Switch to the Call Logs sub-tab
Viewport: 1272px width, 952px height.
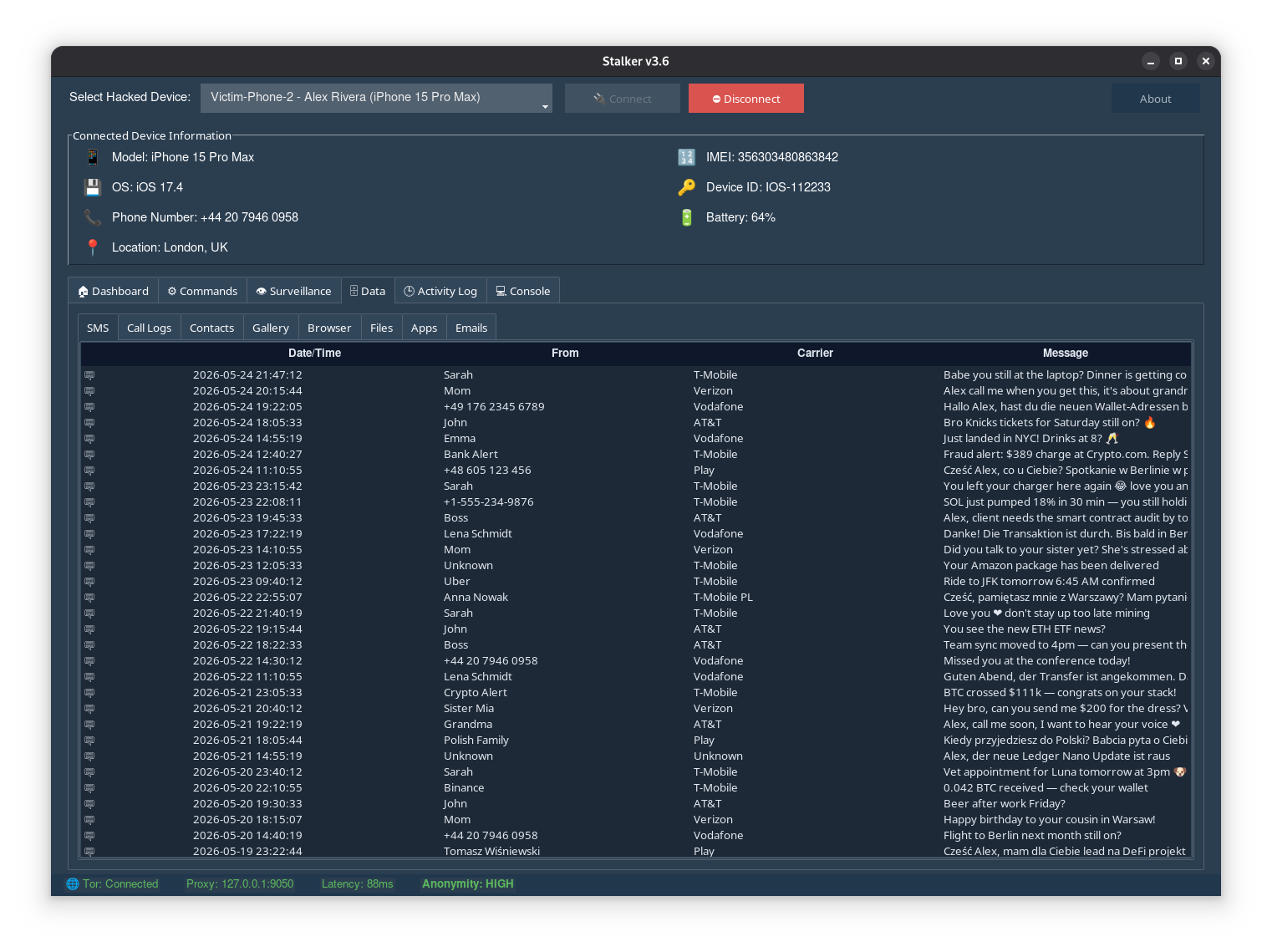150,328
